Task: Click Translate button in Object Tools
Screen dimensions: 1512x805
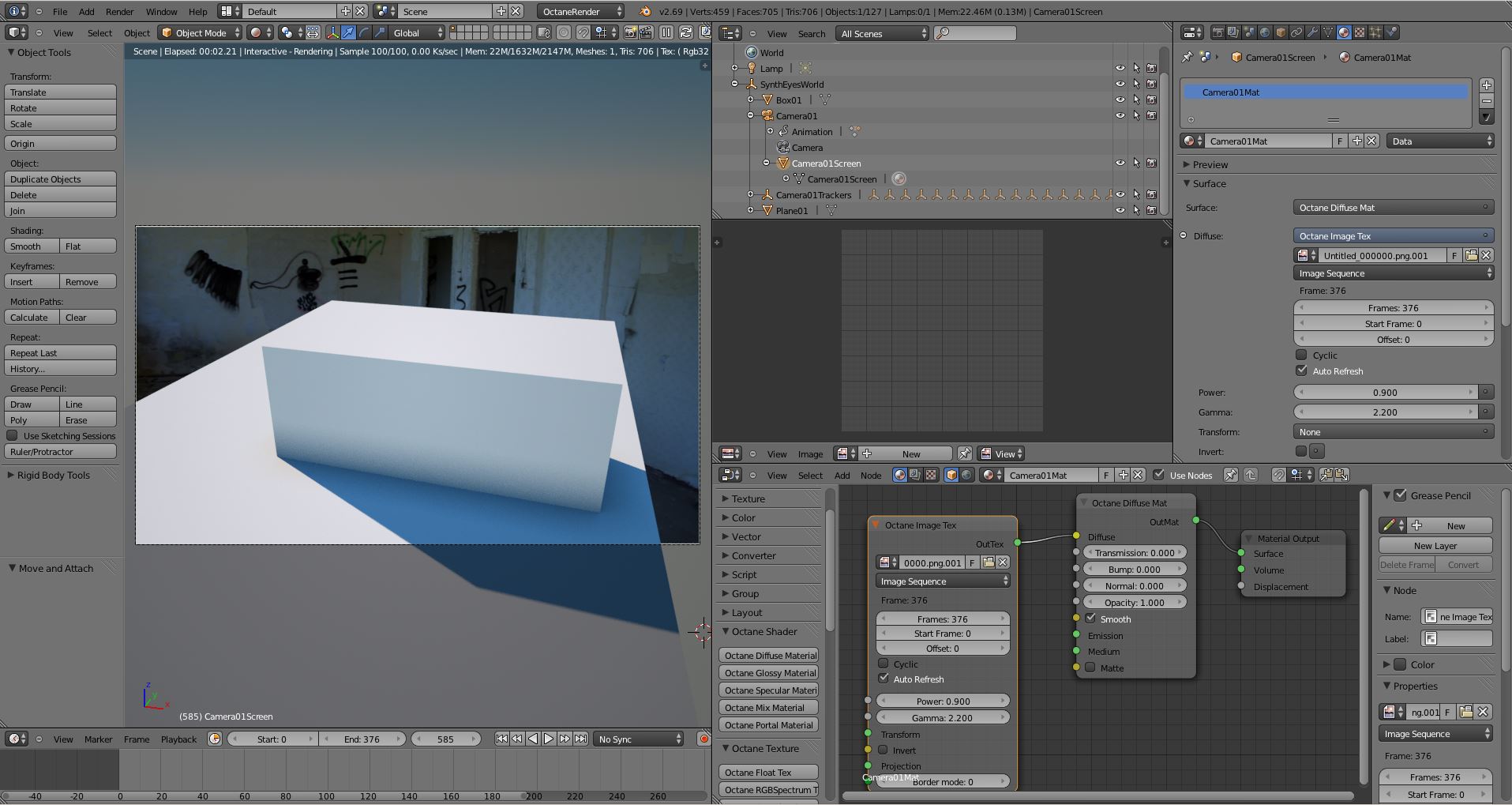Action: [x=60, y=92]
